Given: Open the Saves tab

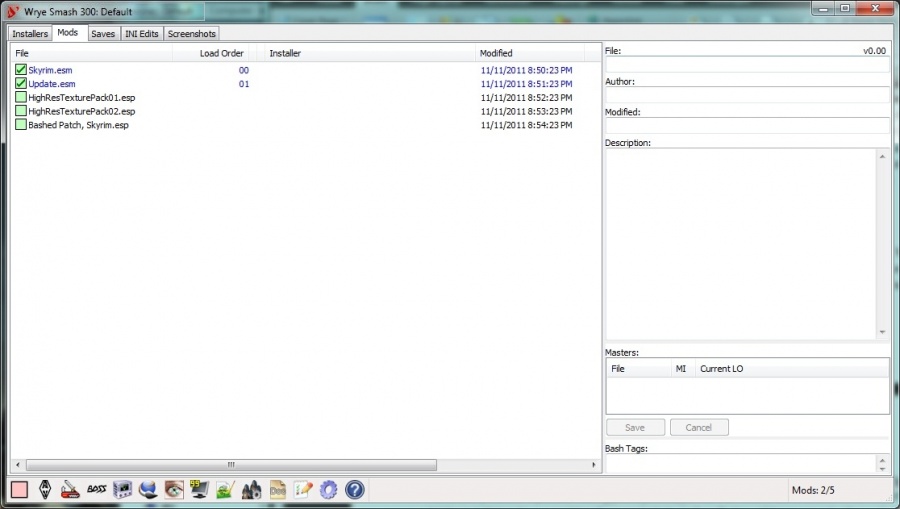Looking at the screenshot, I should [x=103, y=34].
